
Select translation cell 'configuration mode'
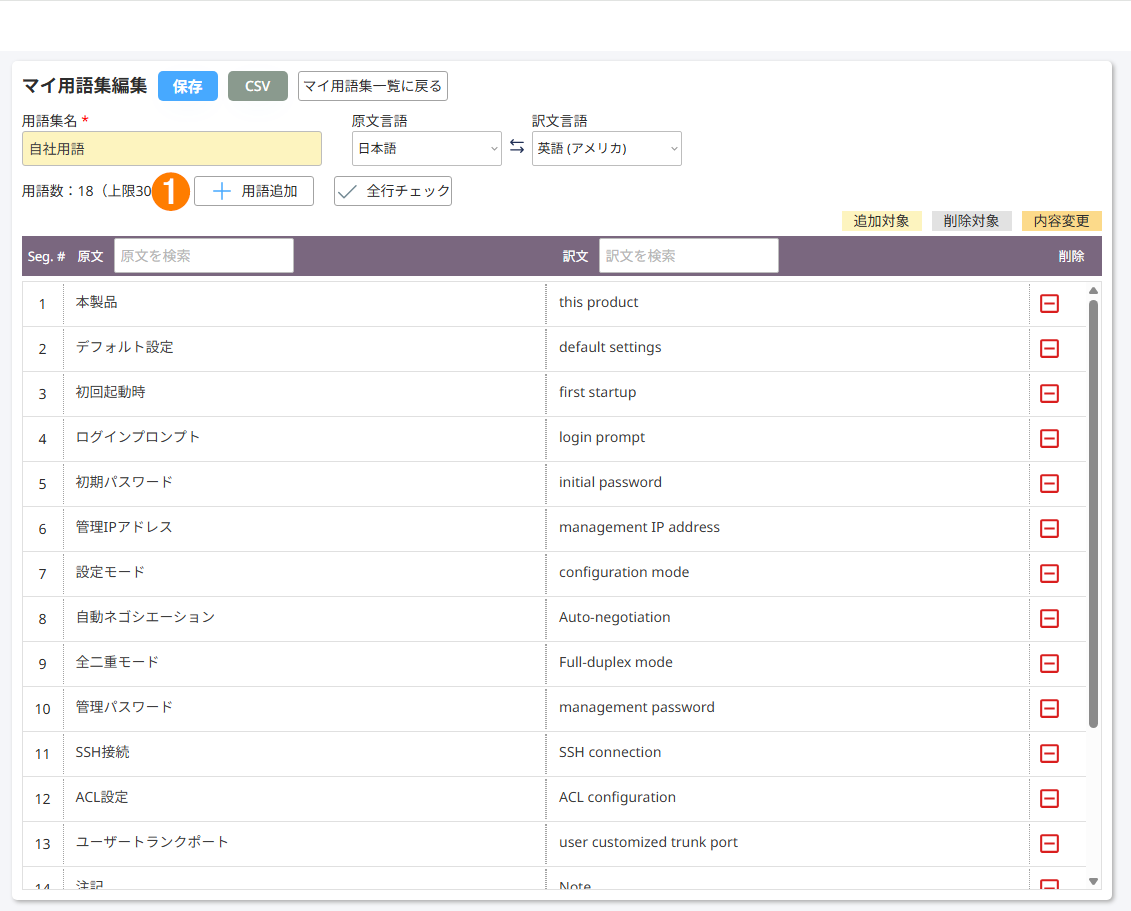pyautogui.click(x=788, y=573)
